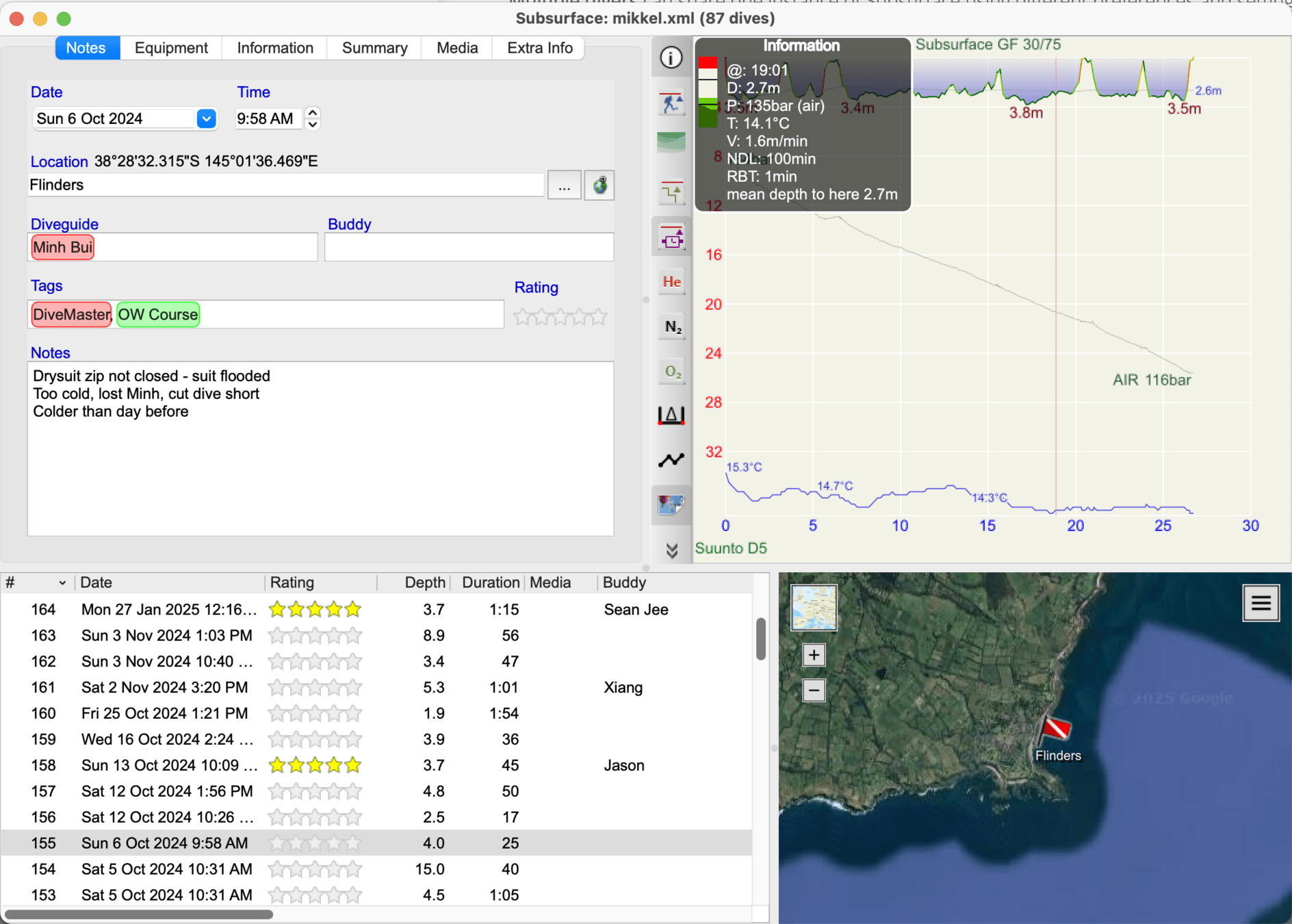
Task: Increase the dive time stepper
Action: click(x=313, y=113)
